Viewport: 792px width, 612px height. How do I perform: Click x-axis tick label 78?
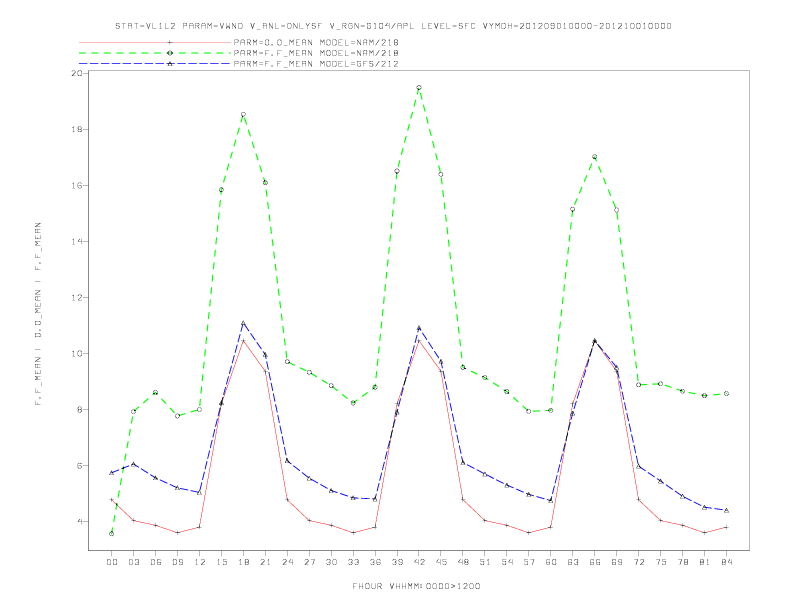click(682, 562)
